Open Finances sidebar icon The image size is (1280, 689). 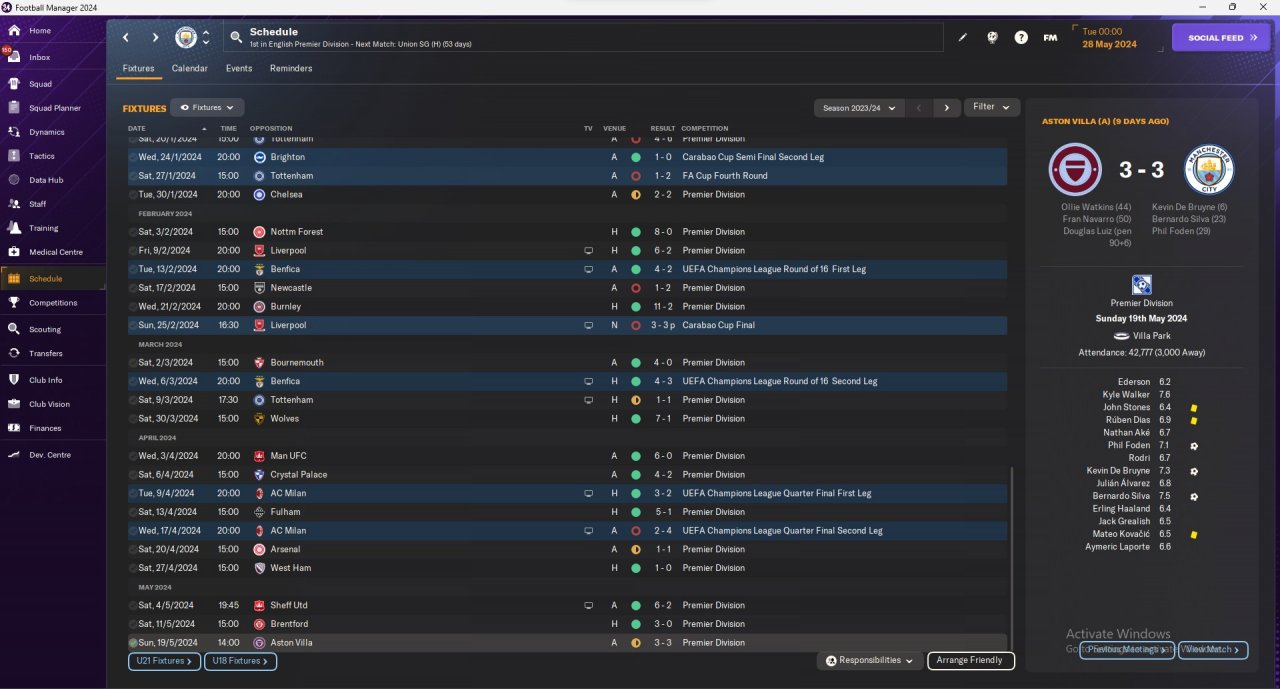[14, 428]
